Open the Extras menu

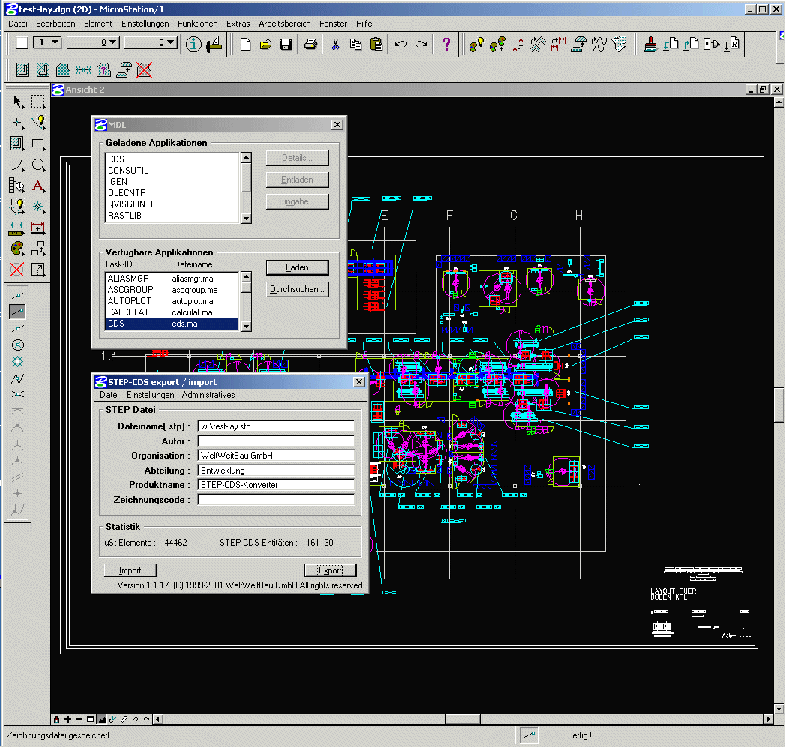tap(238, 24)
